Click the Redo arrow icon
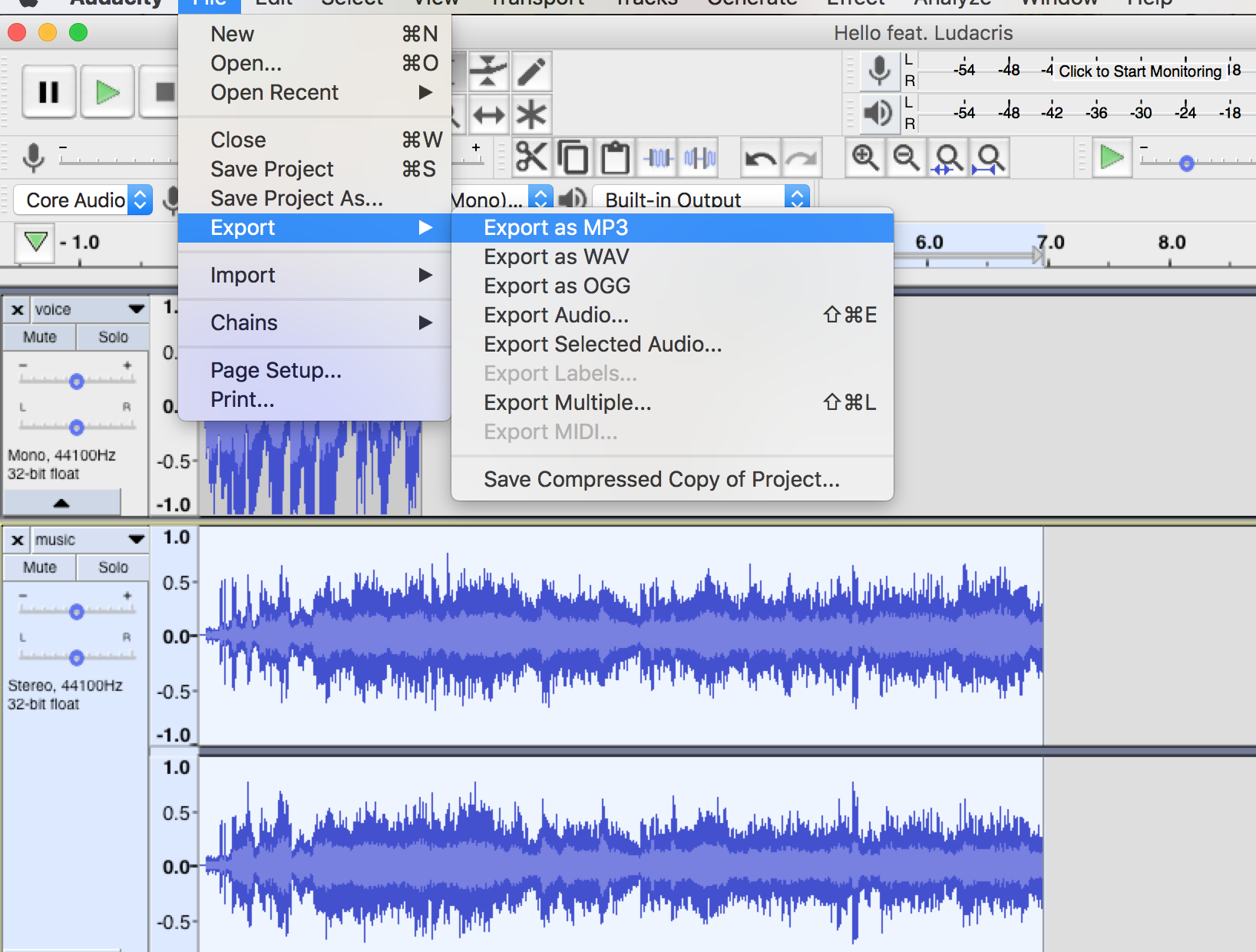Screen dimensions: 1256x952 point(802,158)
